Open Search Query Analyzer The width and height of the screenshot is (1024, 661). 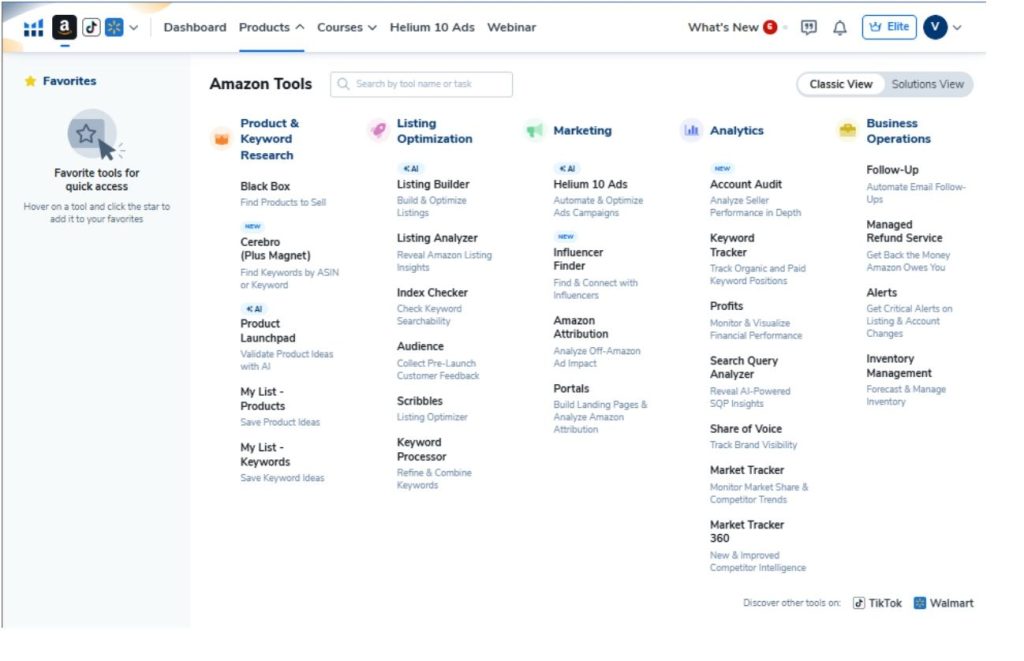[744, 367]
